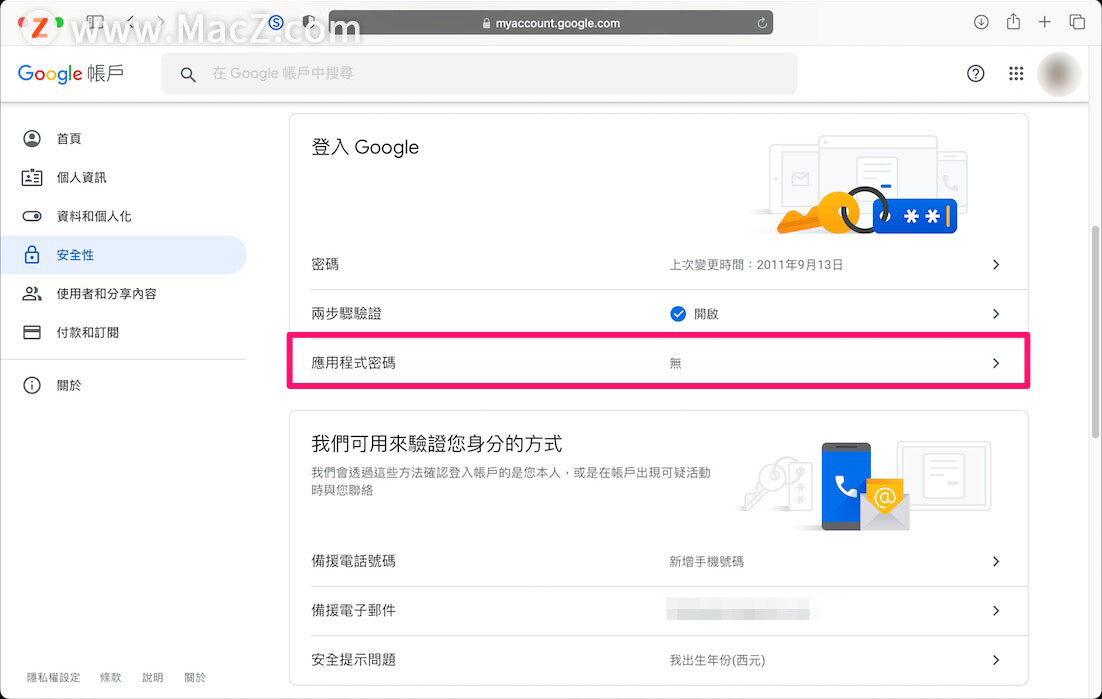Click the 資料和個人化 toggle icon
1102x699 pixels.
[32, 216]
